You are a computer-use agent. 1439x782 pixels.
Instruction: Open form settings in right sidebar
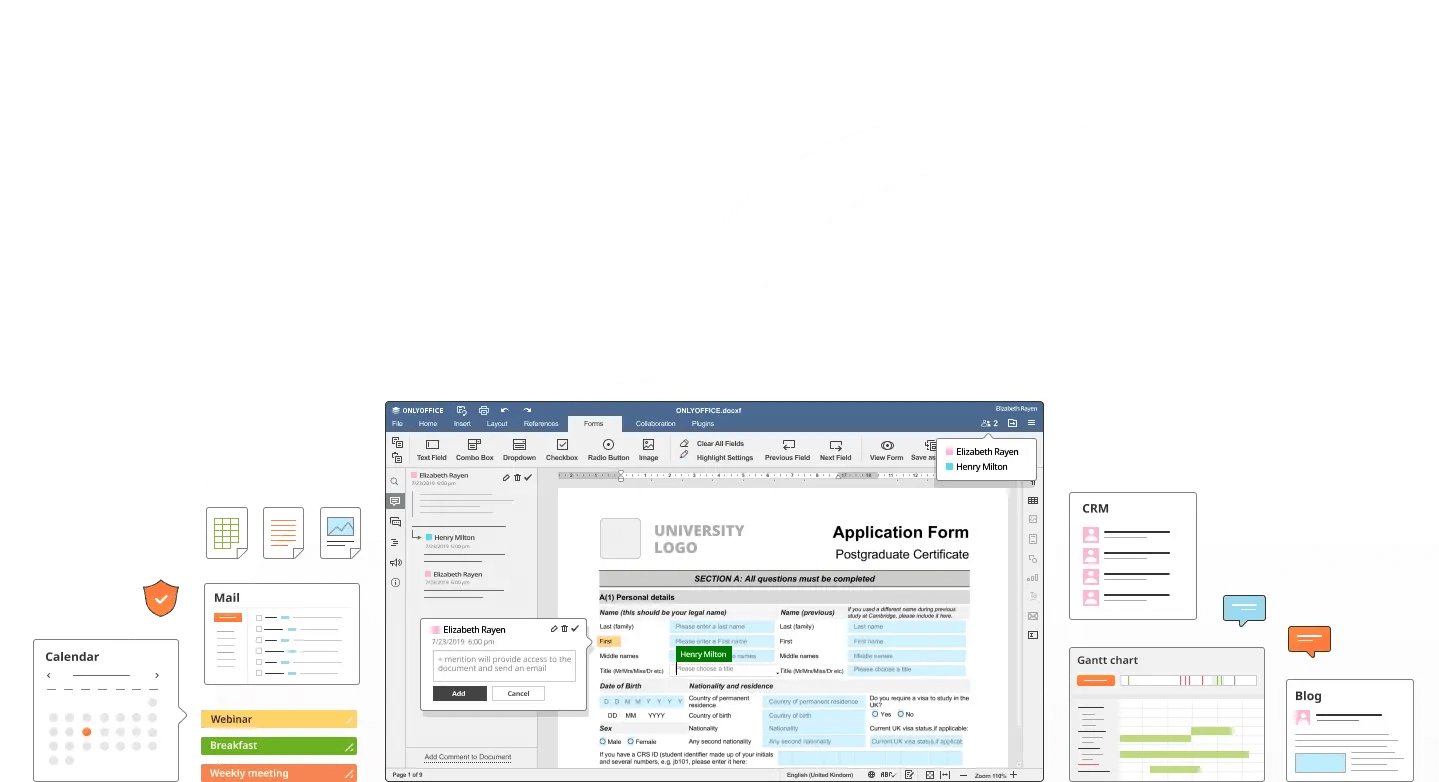tap(1033, 635)
